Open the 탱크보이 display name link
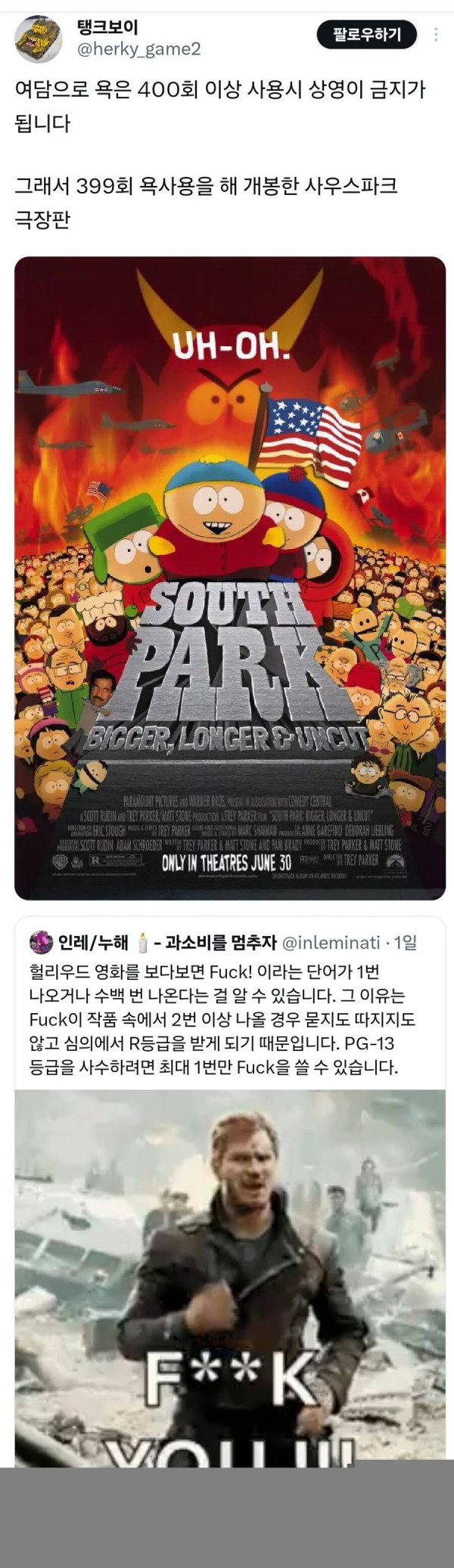 tap(107, 27)
